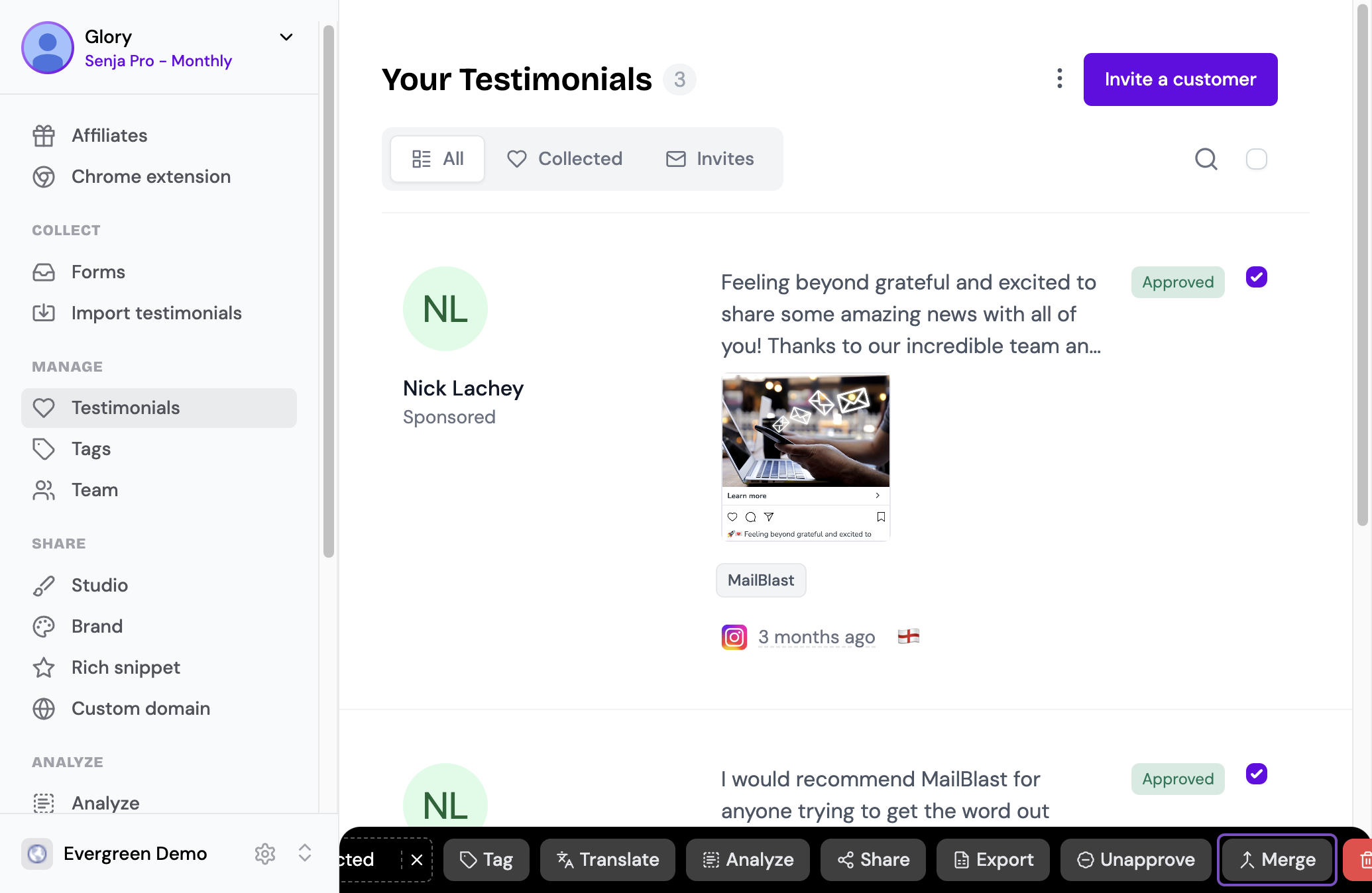Switch to the Collected tab
The height and width of the screenshot is (893, 1372).
tap(564, 159)
